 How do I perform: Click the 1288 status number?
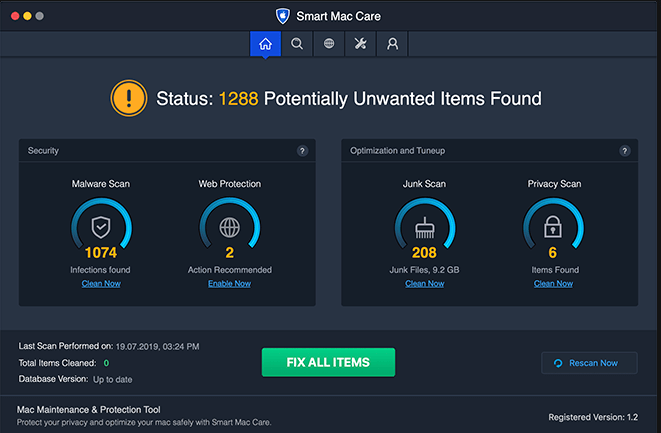pyautogui.click(x=239, y=99)
